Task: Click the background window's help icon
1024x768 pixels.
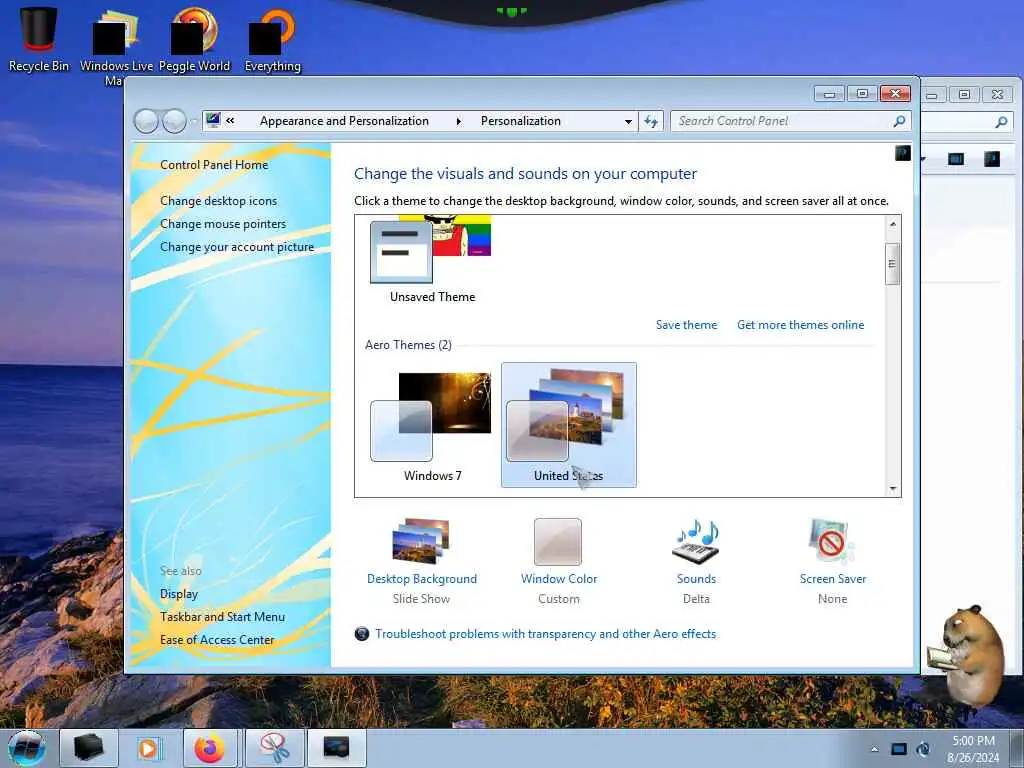Action: [991, 159]
